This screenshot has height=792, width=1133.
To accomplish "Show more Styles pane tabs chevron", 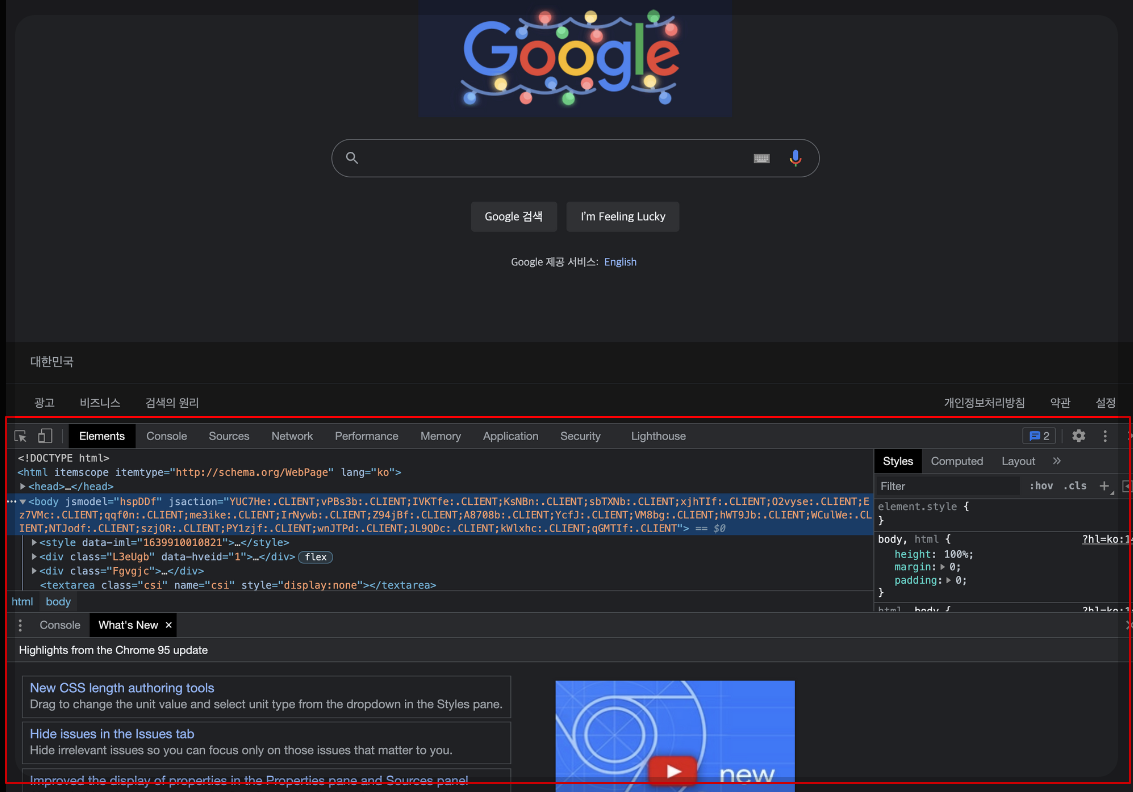I will pyautogui.click(x=1056, y=461).
